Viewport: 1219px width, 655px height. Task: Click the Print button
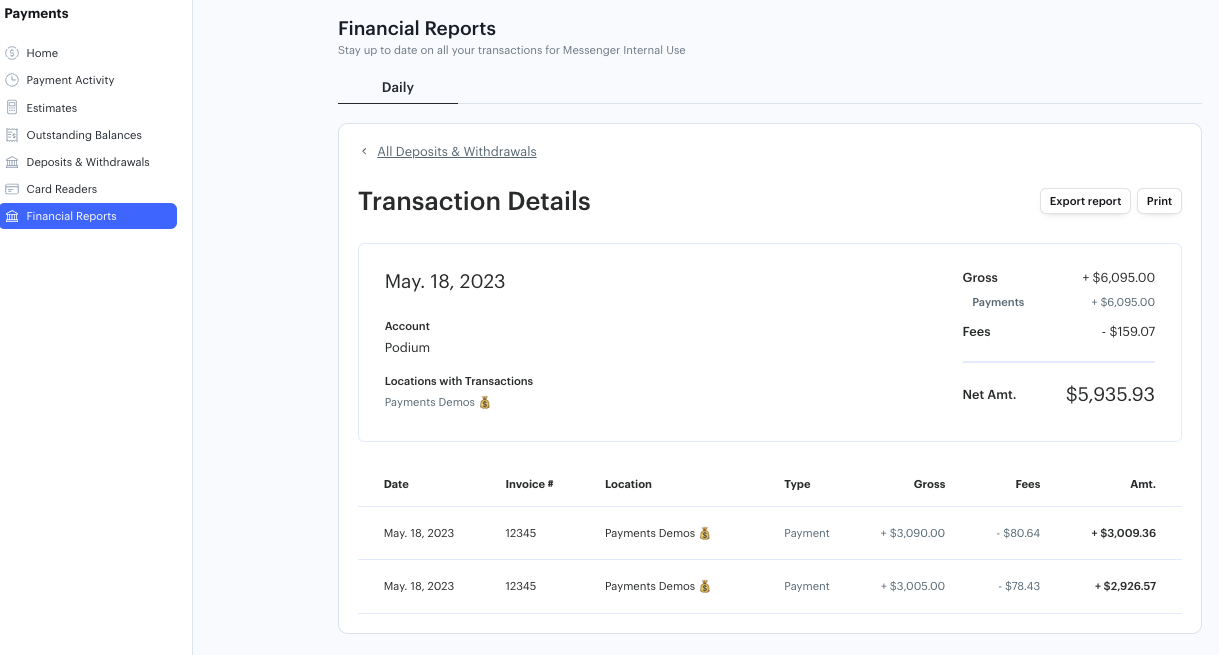point(1159,200)
